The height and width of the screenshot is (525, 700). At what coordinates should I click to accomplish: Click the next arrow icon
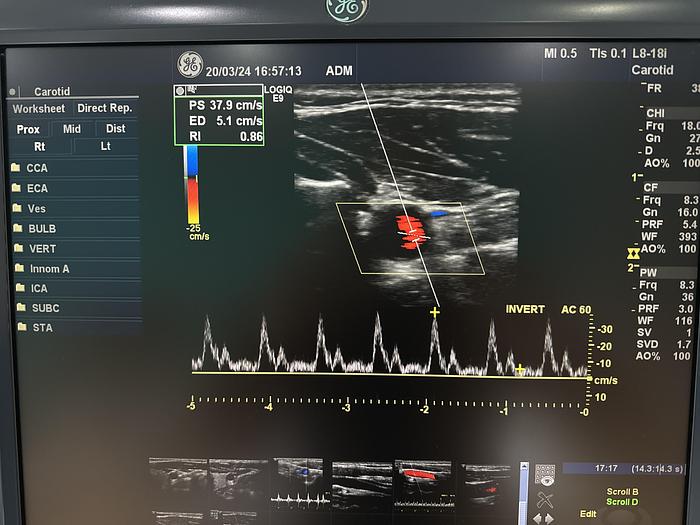pos(550,519)
